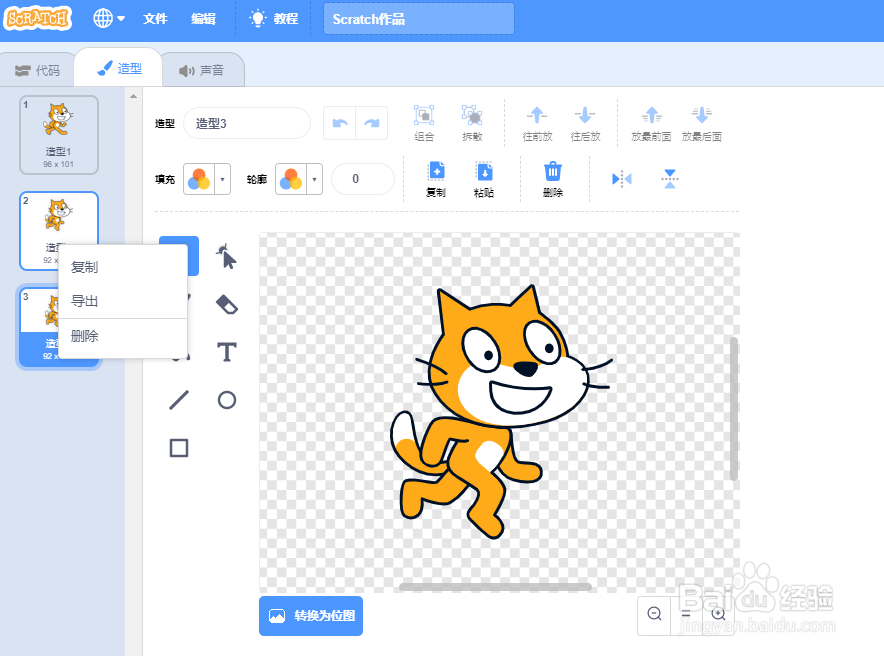Image resolution: width=884 pixels, height=656 pixels.
Task: Select the eraser tool
Action: point(227,304)
